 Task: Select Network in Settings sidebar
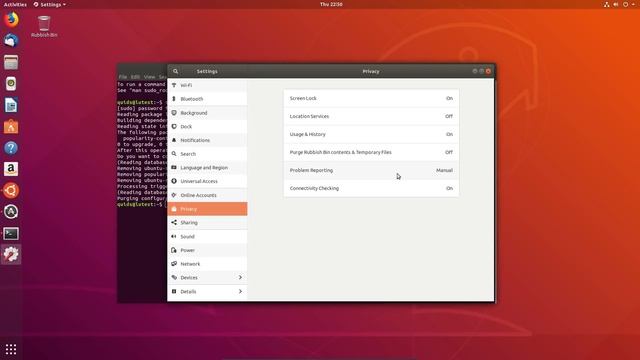tap(207, 264)
